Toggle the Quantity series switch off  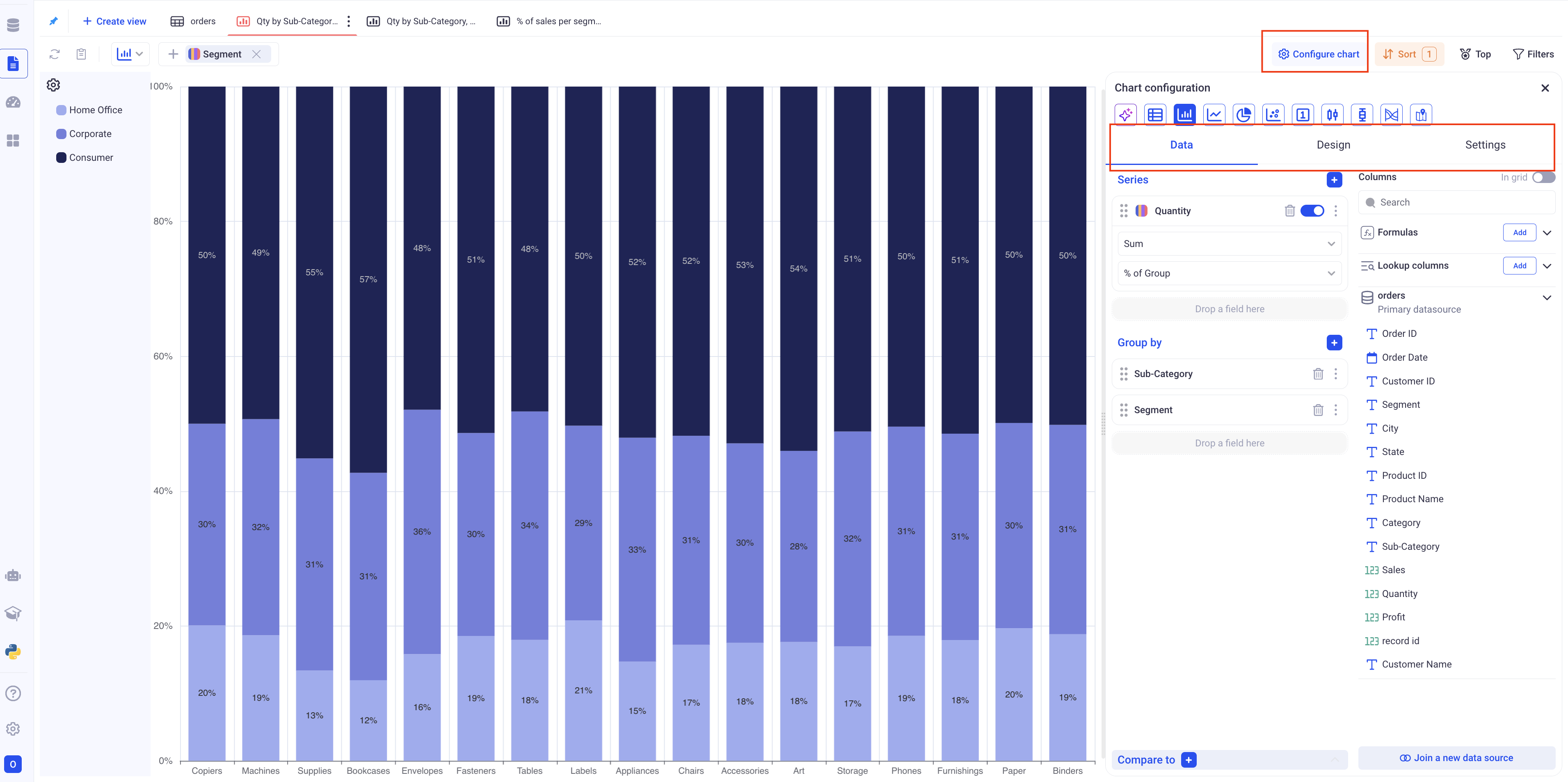1312,210
